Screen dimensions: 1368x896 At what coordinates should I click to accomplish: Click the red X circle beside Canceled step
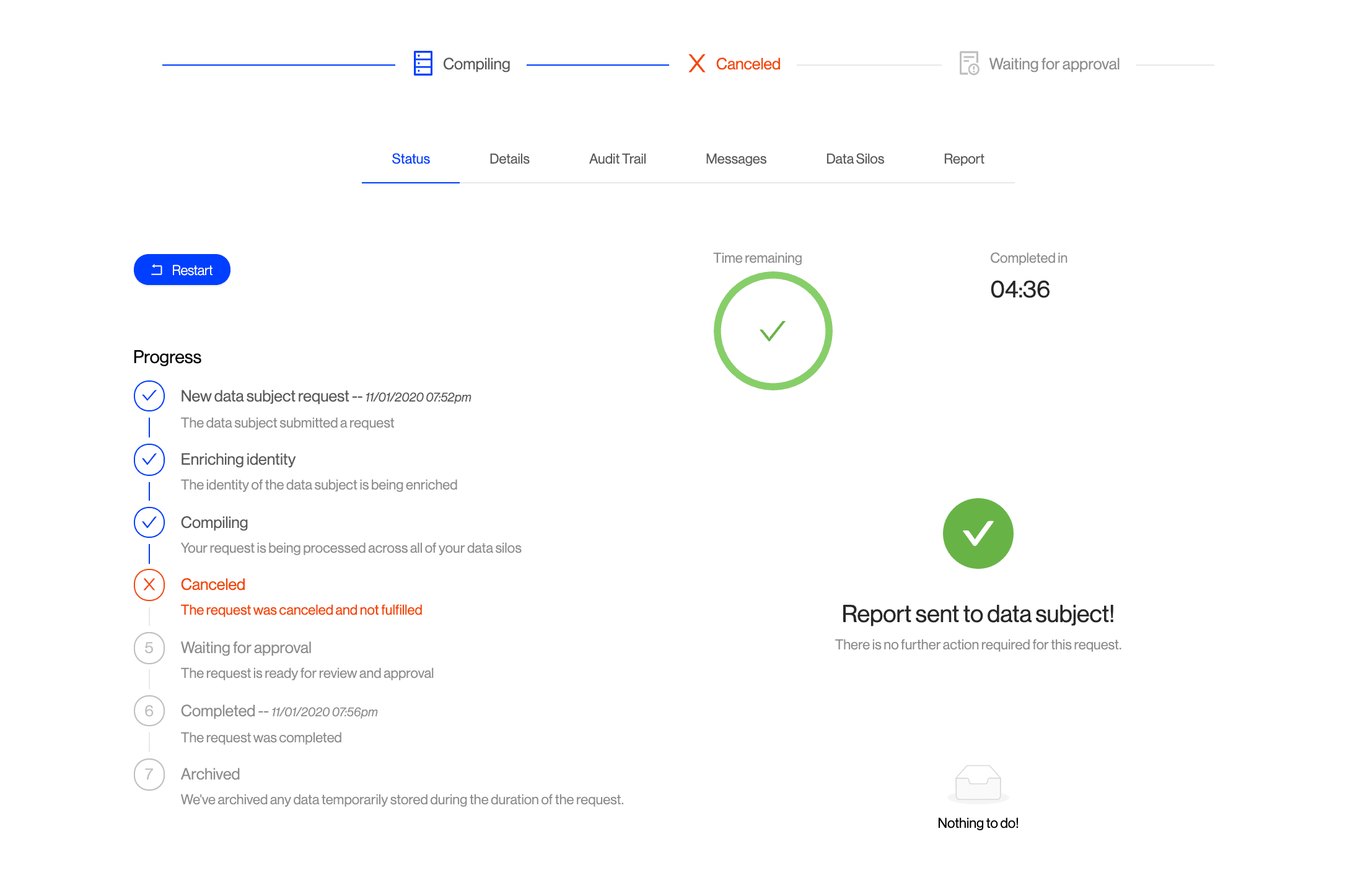pos(149,585)
